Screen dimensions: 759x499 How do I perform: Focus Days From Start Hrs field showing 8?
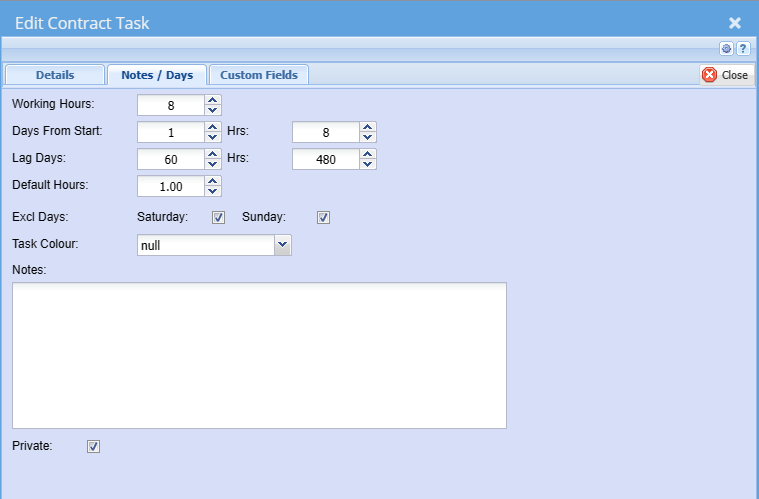(x=326, y=132)
